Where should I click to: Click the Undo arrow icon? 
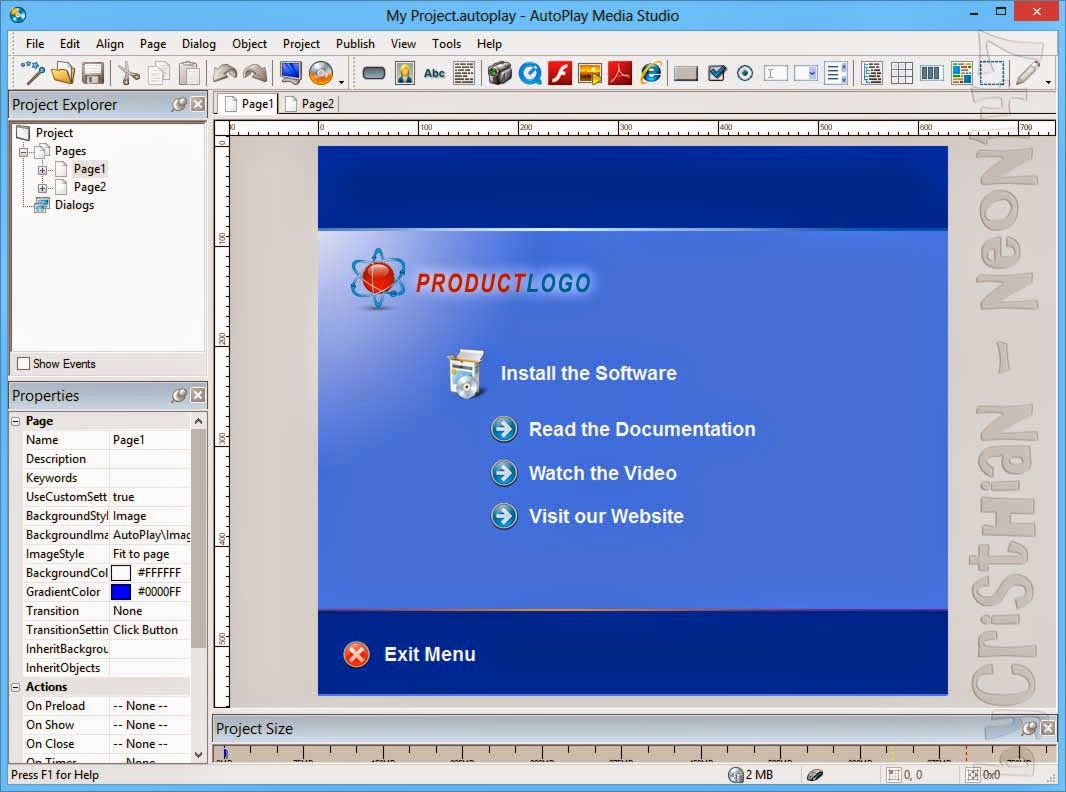click(225, 73)
